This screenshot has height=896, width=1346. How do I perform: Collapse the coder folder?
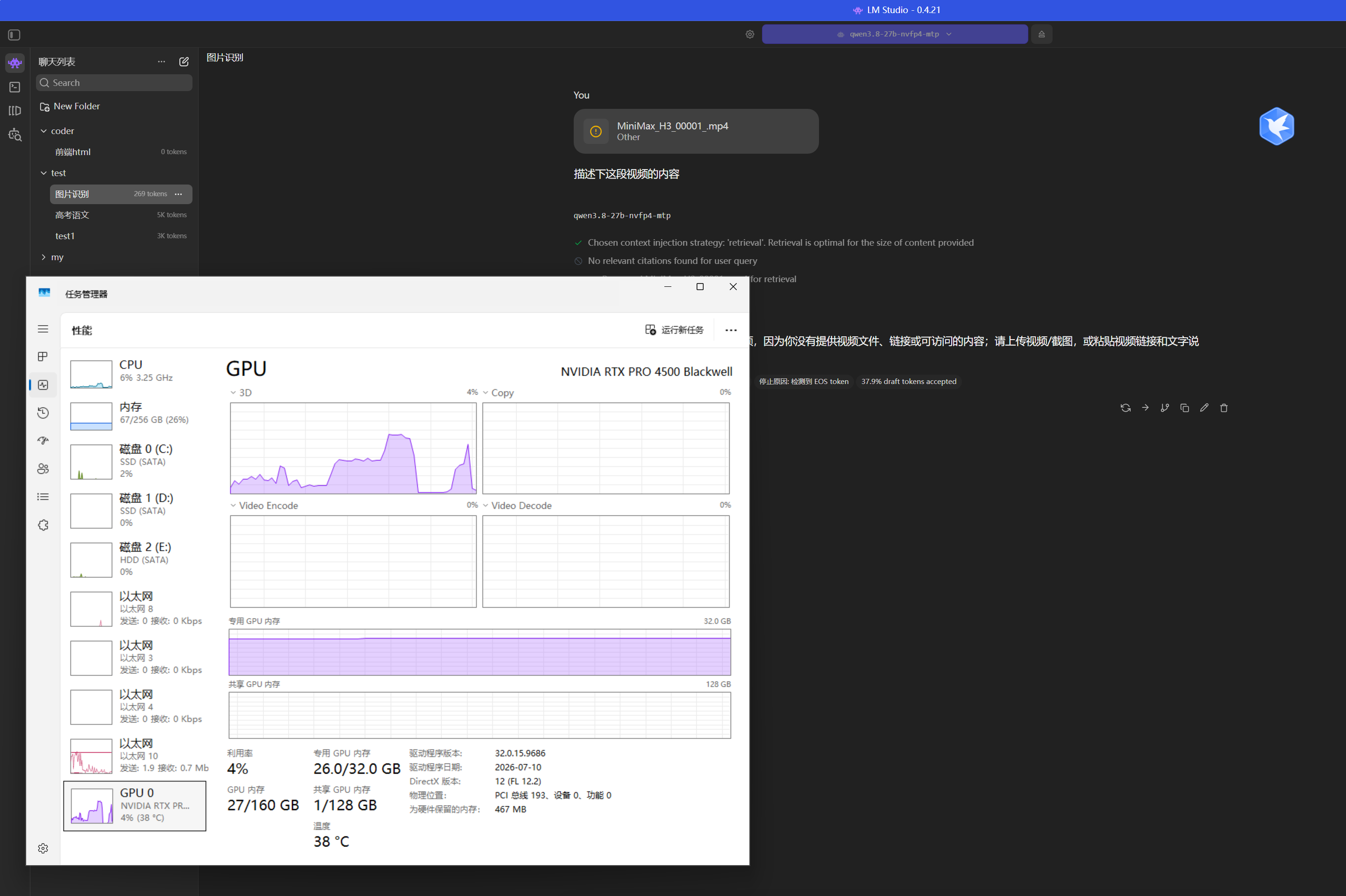[x=43, y=131]
